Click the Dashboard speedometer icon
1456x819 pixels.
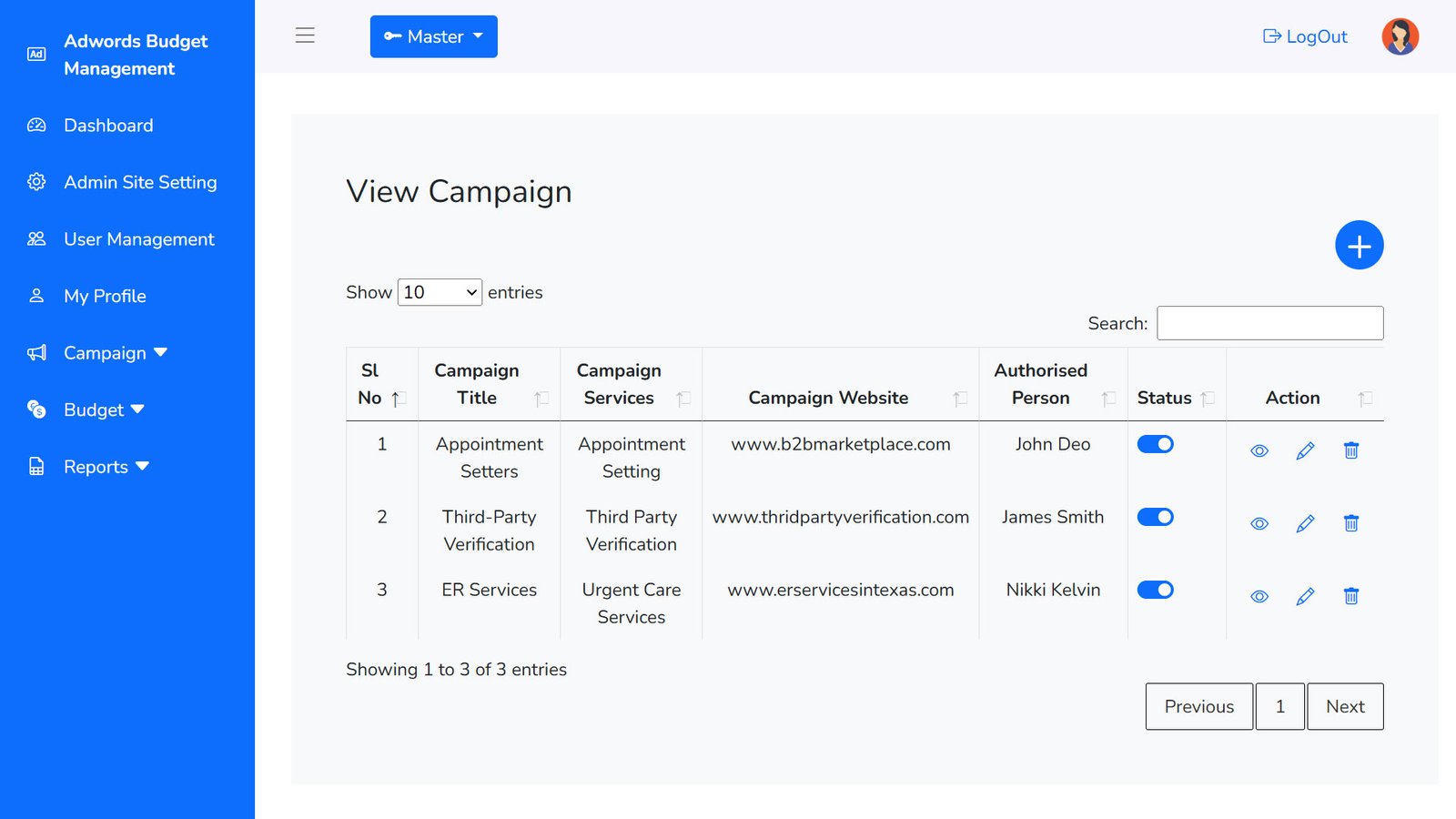pyautogui.click(x=36, y=126)
